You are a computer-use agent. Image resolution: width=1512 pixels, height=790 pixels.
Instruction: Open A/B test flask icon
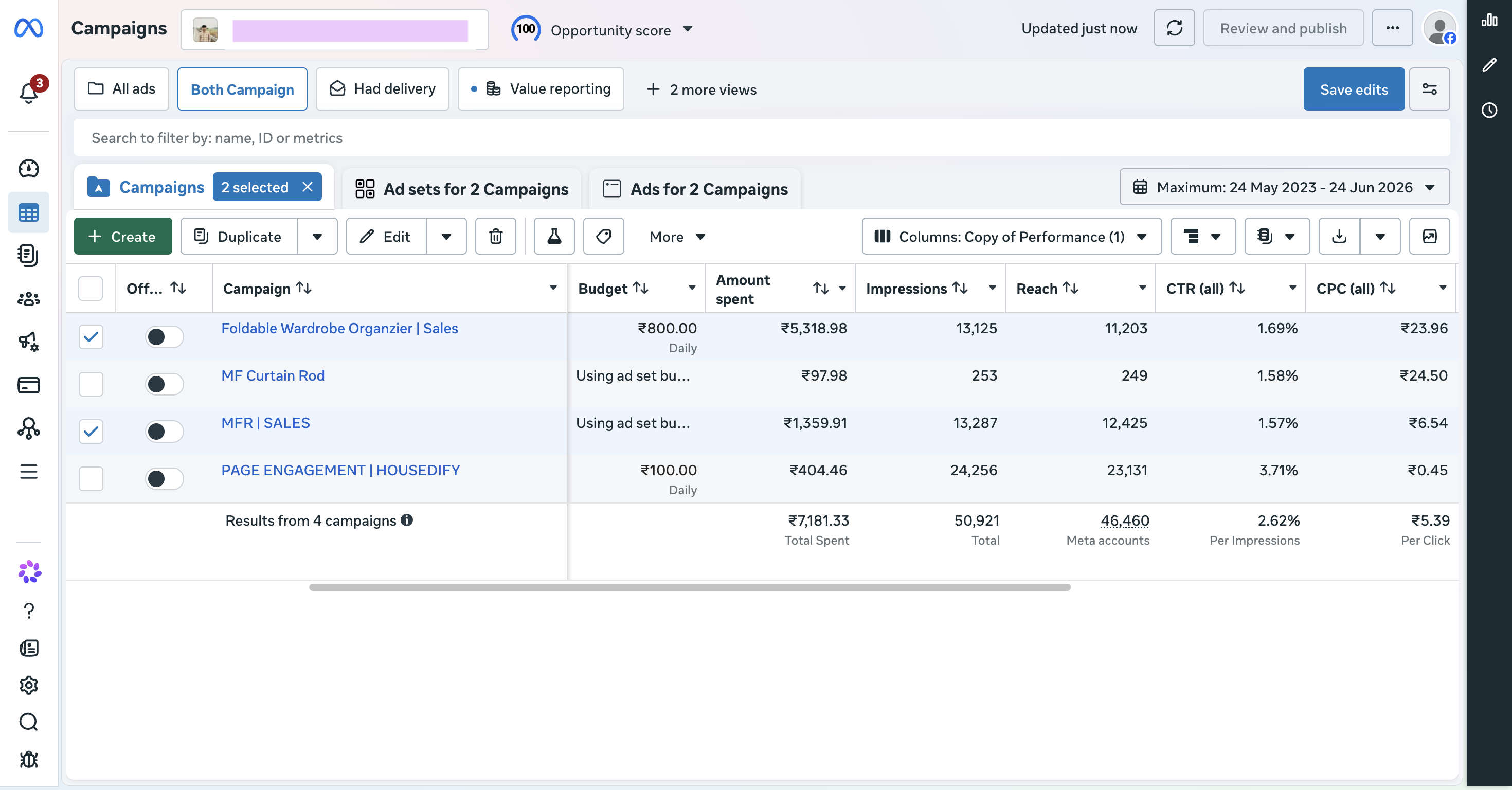553,236
